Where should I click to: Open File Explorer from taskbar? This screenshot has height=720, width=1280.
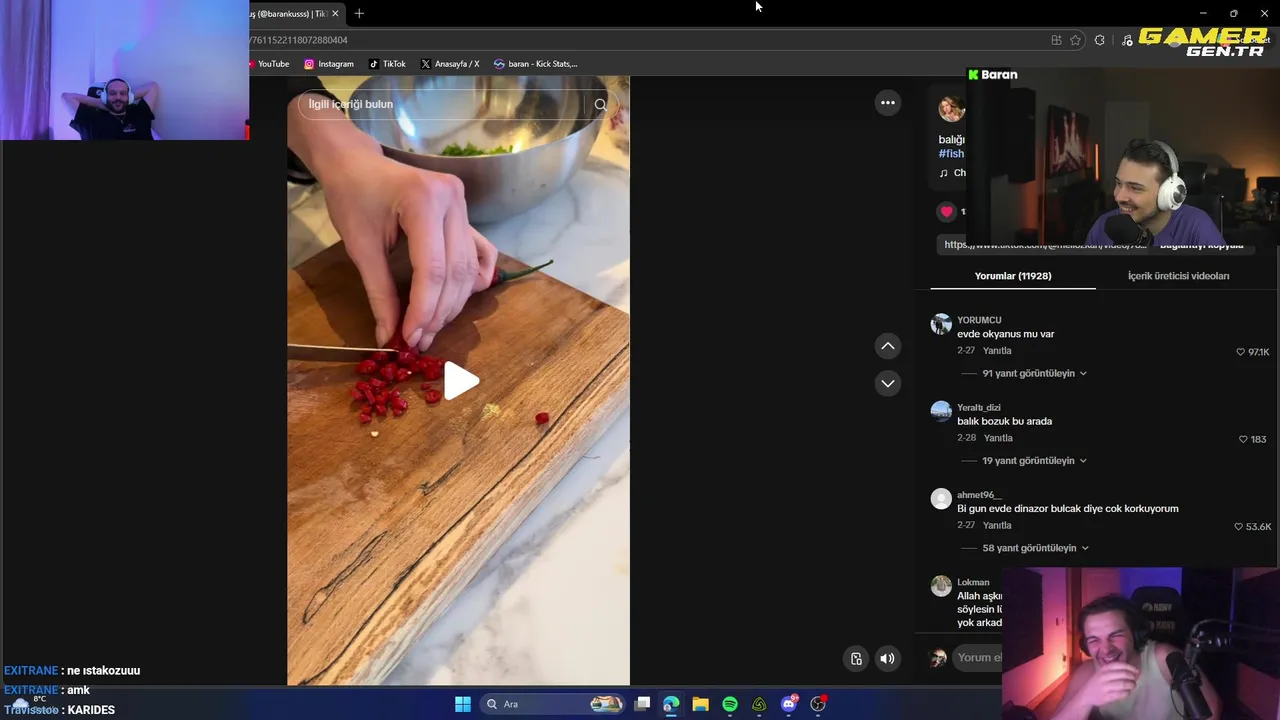coord(700,704)
